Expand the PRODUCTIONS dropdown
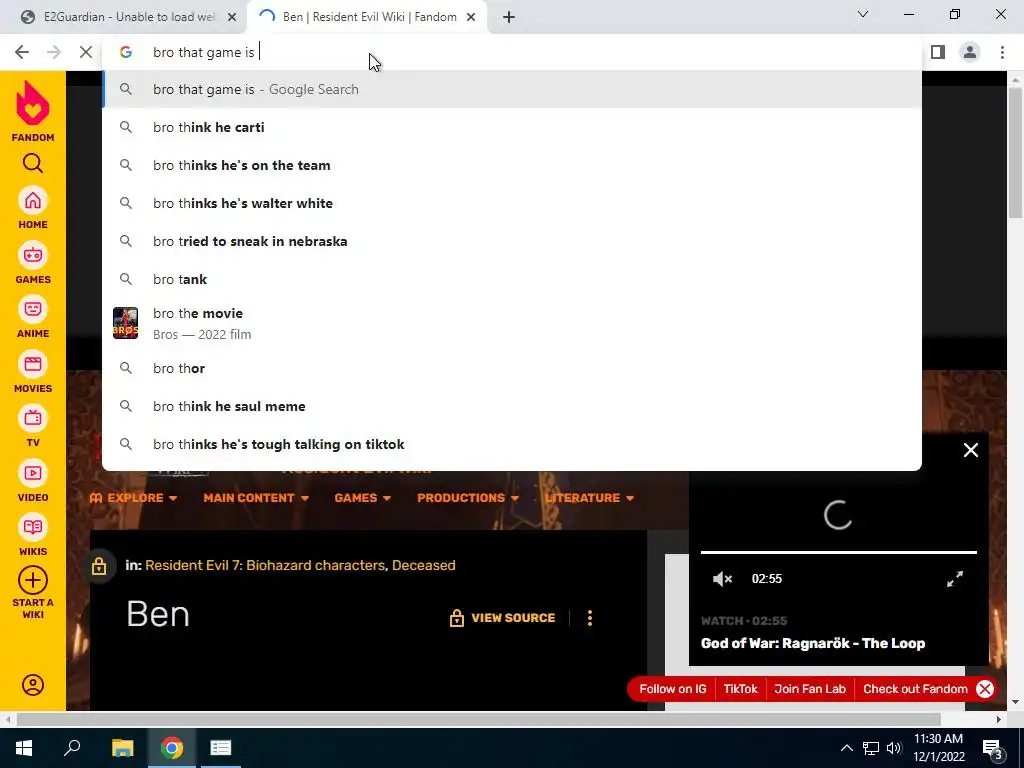This screenshot has width=1024, height=768. tap(468, 498)
